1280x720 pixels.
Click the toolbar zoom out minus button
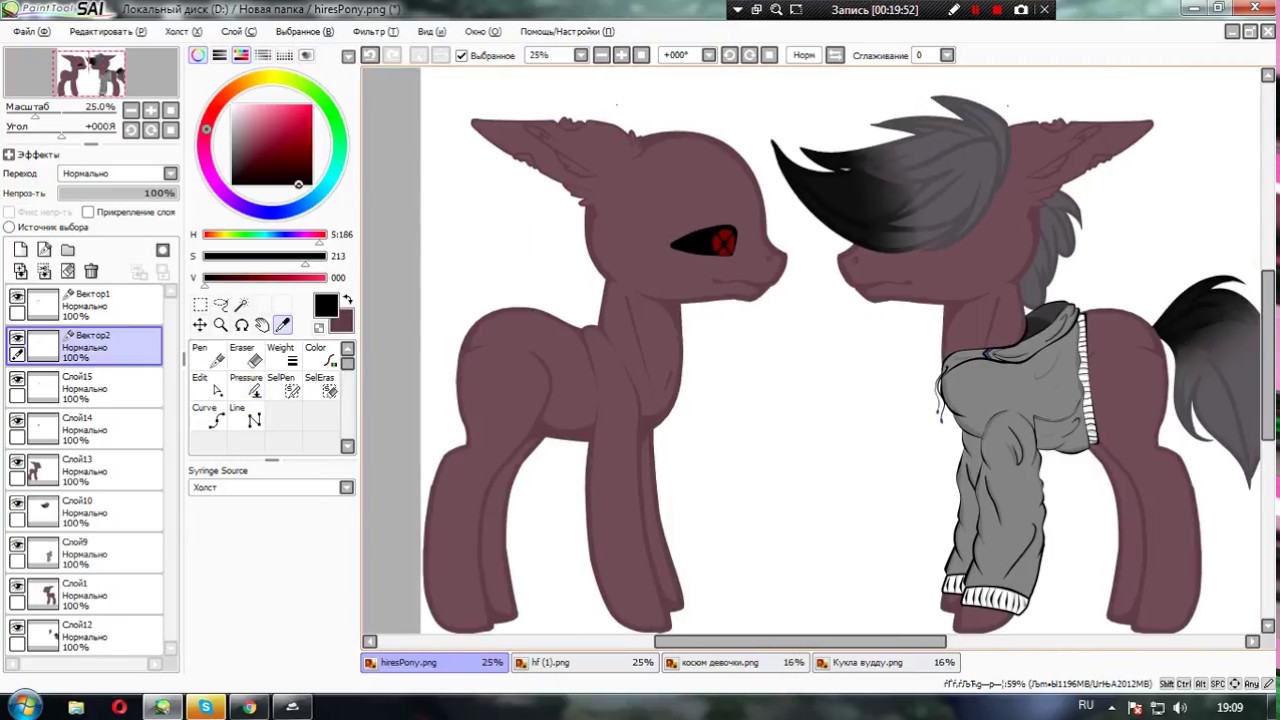pyautogui.click(x=602, y=55)
